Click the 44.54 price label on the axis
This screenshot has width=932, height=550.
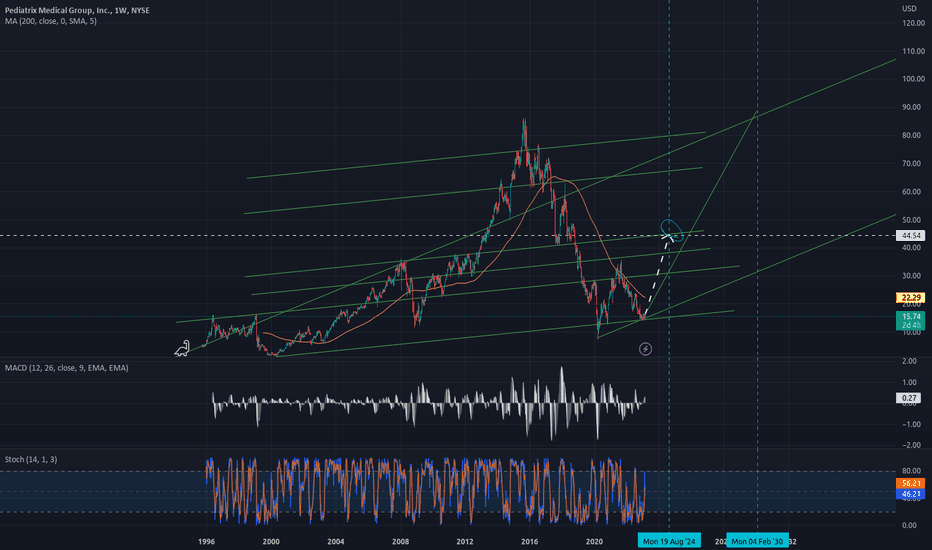pyautogui.click(x=911, y=235)
